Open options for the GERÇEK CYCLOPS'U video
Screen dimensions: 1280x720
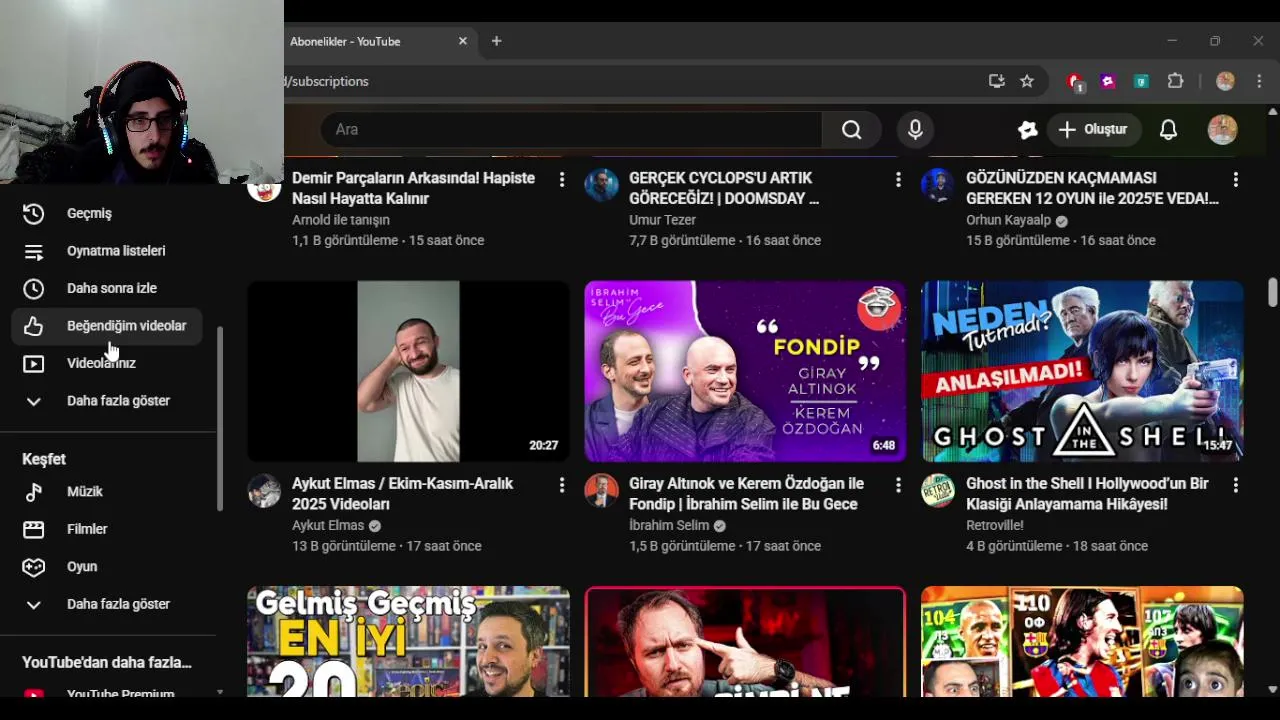pyautogui.click(x=898, y=179)
